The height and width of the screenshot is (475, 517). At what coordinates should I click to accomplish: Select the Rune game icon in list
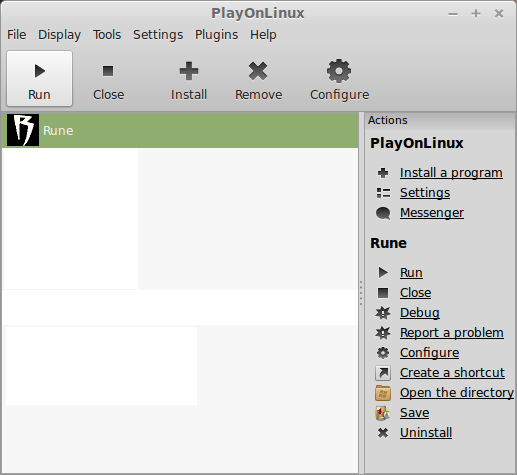click(23, 130)
